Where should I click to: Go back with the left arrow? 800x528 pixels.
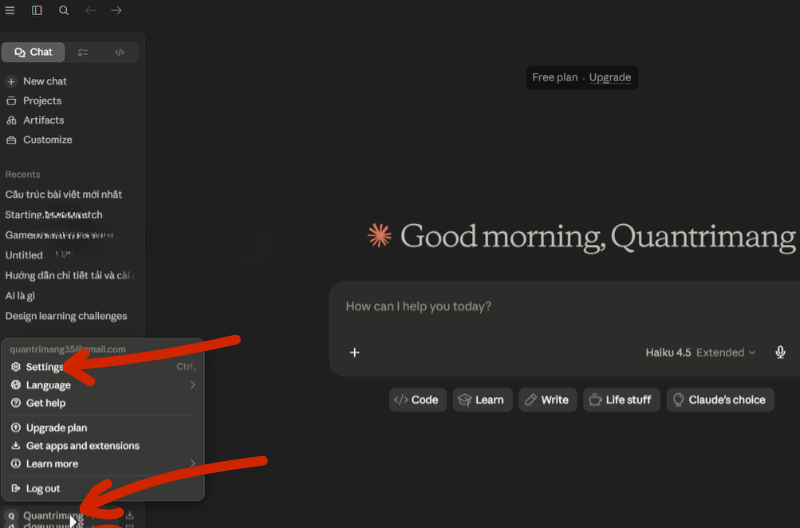(90, 10)
